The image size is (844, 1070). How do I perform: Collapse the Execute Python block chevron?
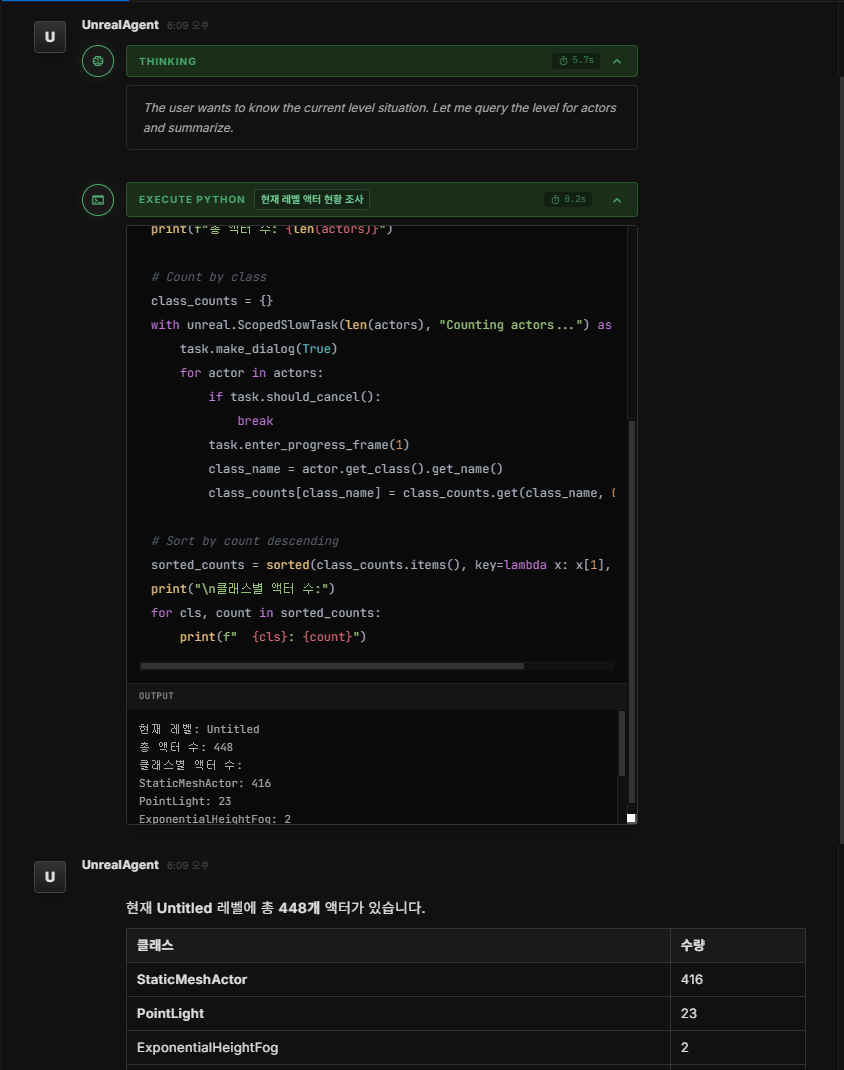tap(617, 199)
